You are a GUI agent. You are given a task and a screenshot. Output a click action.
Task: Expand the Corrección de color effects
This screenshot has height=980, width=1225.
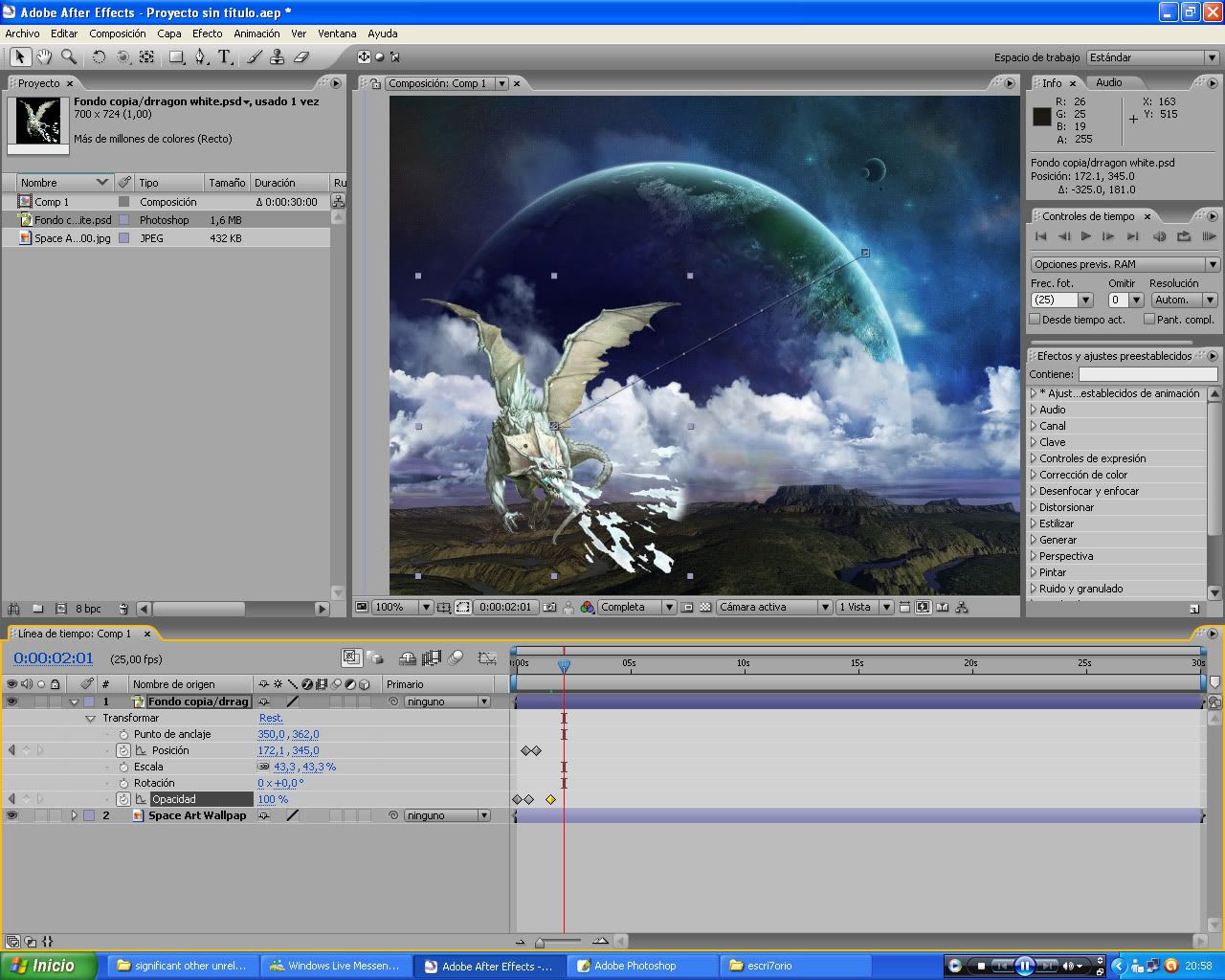(1034, 475)
